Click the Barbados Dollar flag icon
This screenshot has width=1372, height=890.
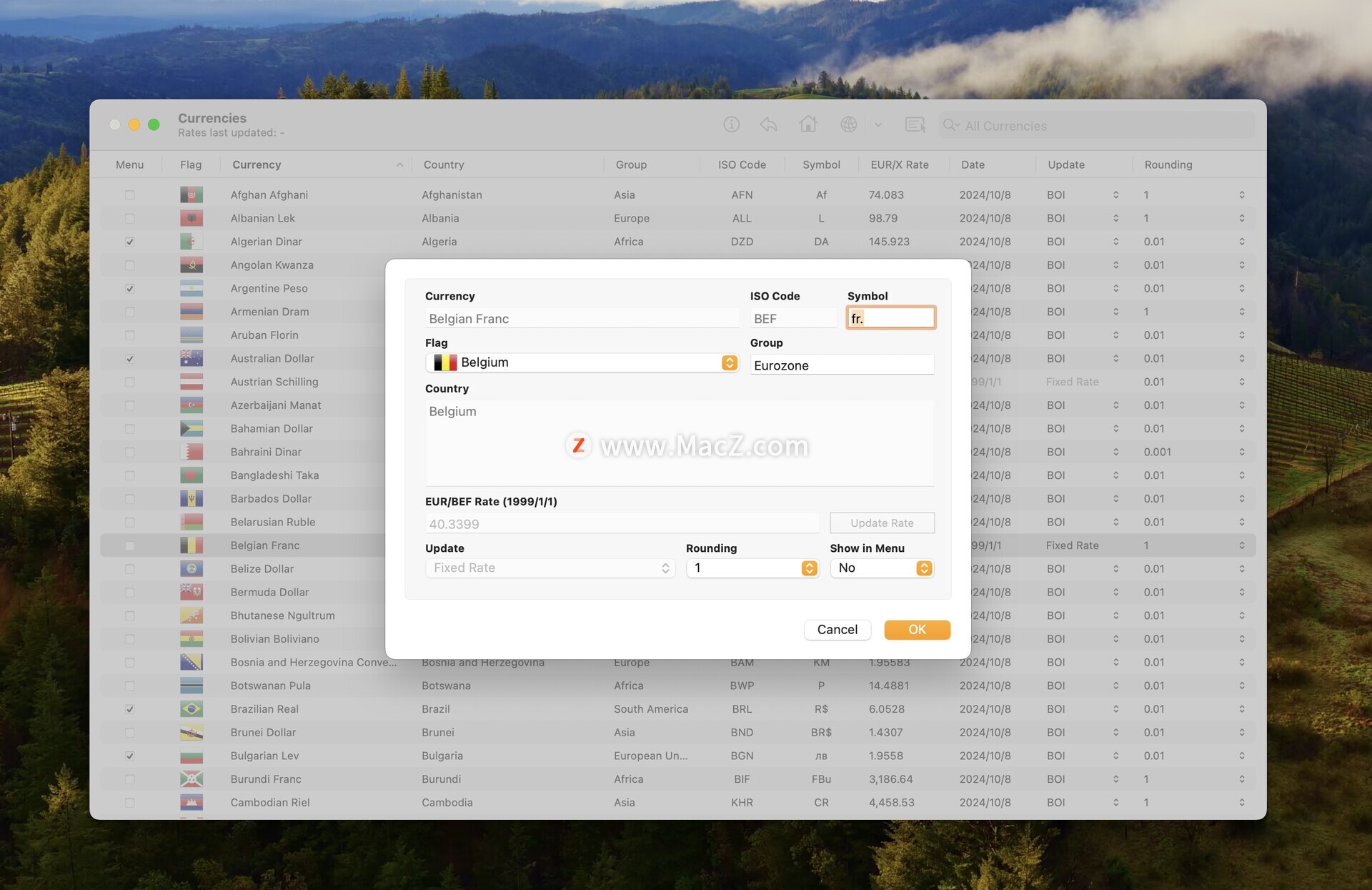(x=192, y=498)
